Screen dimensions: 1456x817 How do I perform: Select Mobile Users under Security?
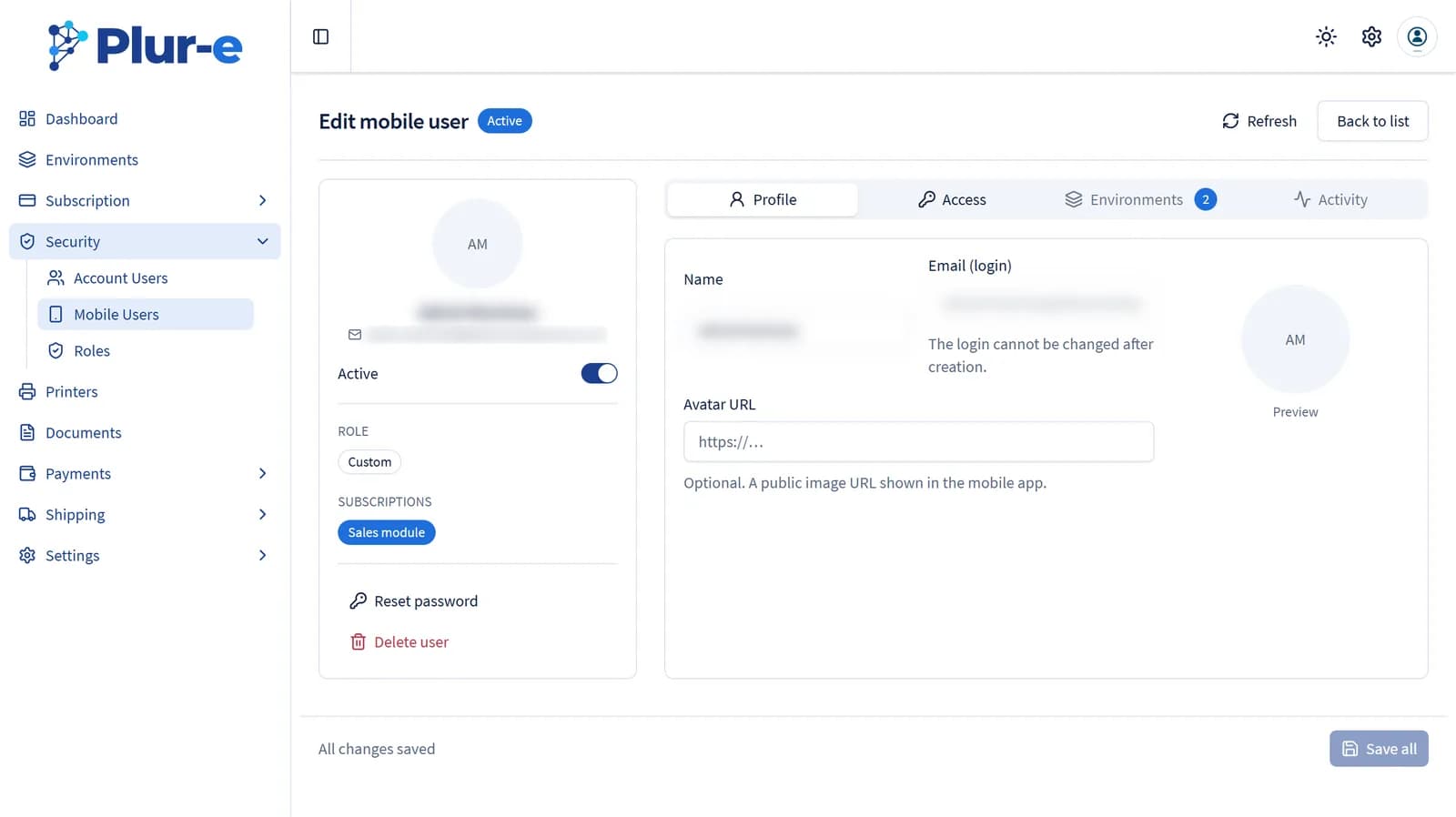[x=146, y=314]
